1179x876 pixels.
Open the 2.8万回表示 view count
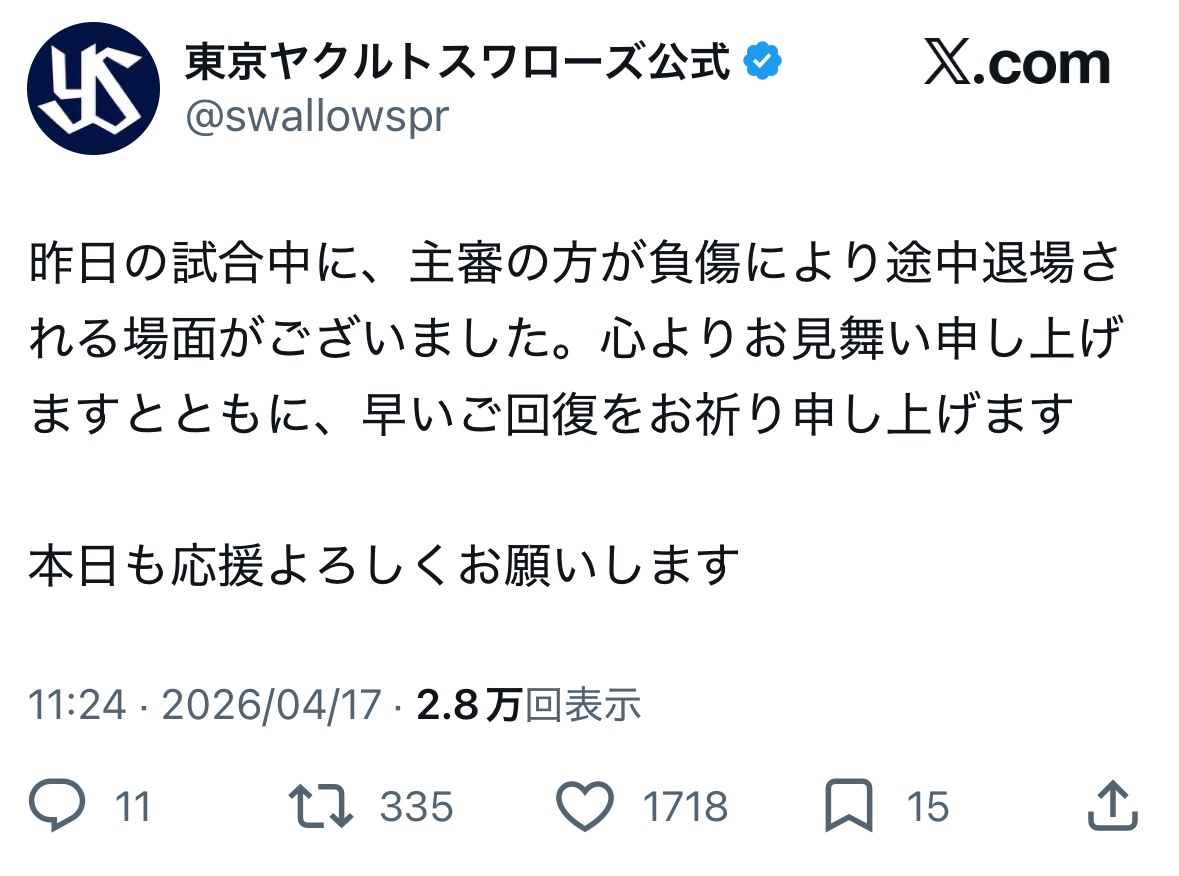[528, 706]
